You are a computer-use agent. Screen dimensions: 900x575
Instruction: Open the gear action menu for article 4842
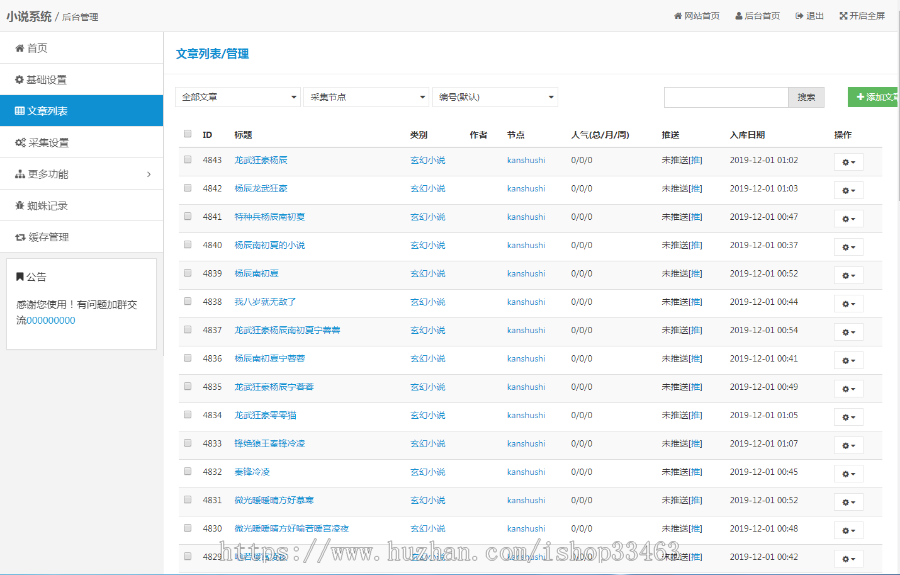(848, 190)
